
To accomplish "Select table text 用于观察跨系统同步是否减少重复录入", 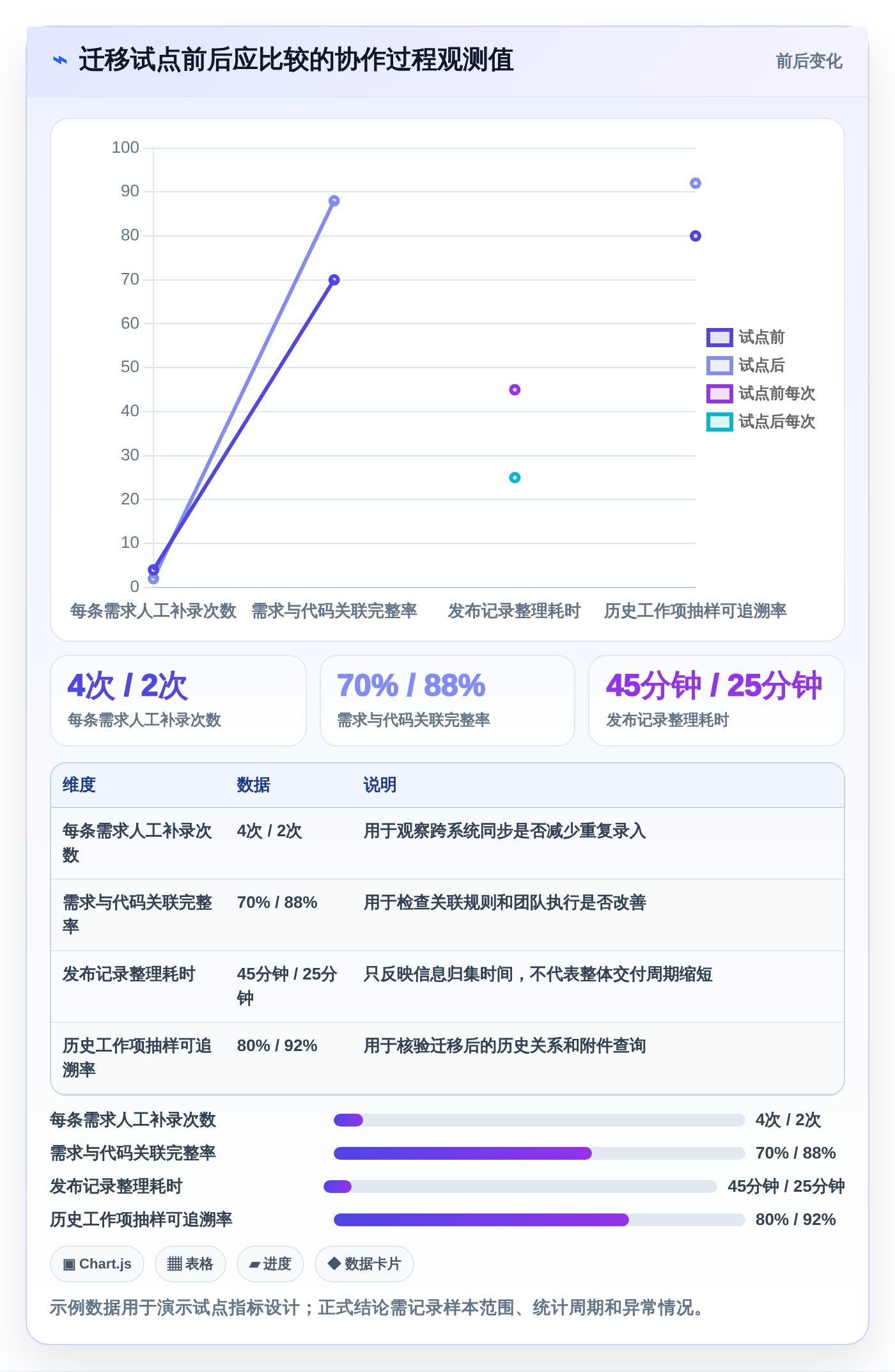I will coord(505,831).
